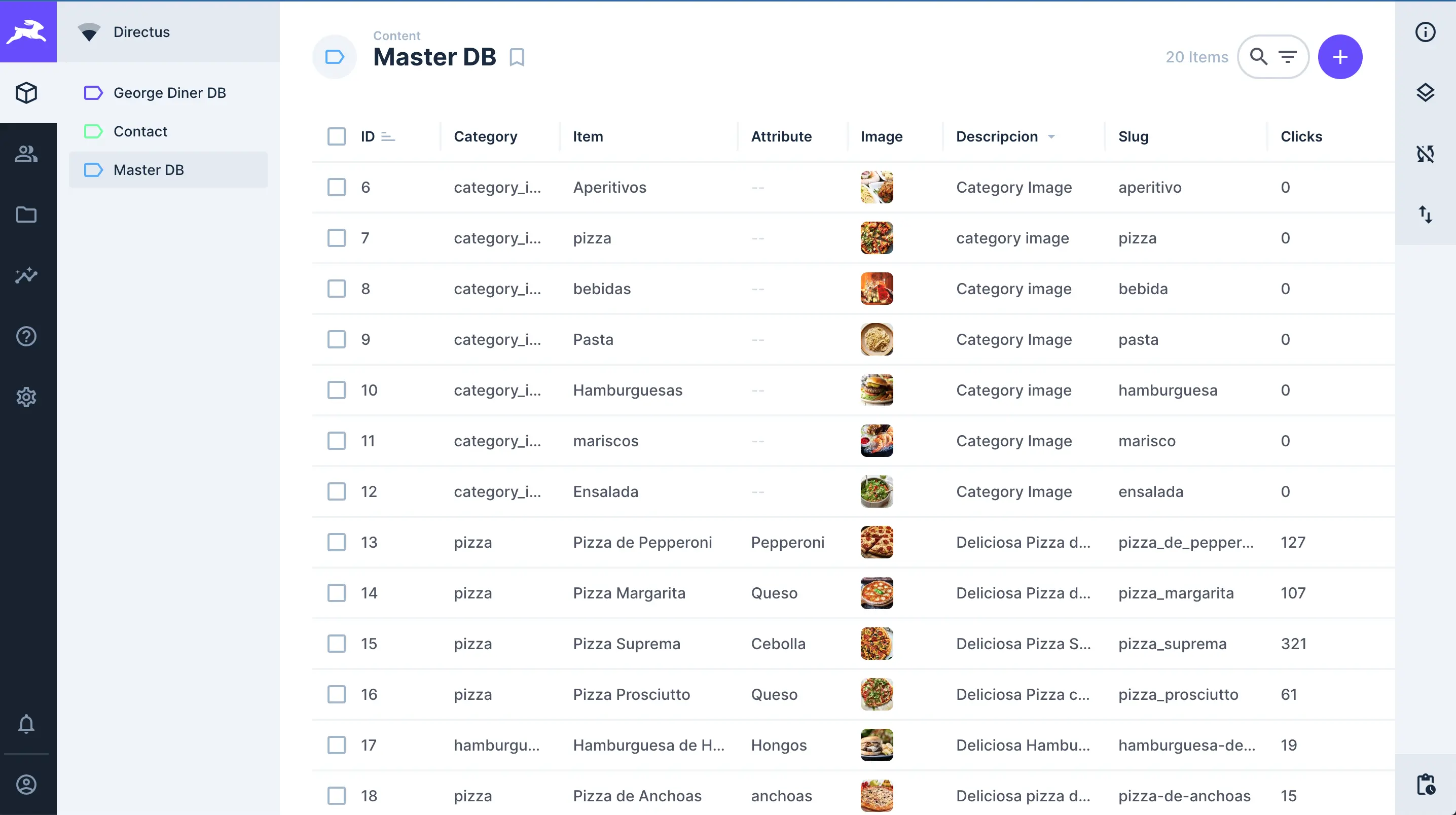Toggle checkbox for row ID 15

pyautogui.click(x=337, y=644)
